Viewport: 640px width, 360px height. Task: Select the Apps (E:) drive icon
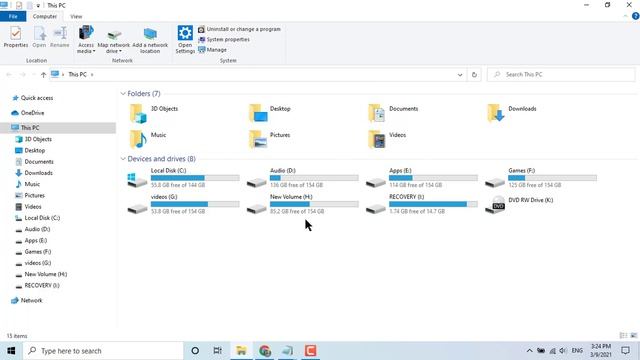376,182
